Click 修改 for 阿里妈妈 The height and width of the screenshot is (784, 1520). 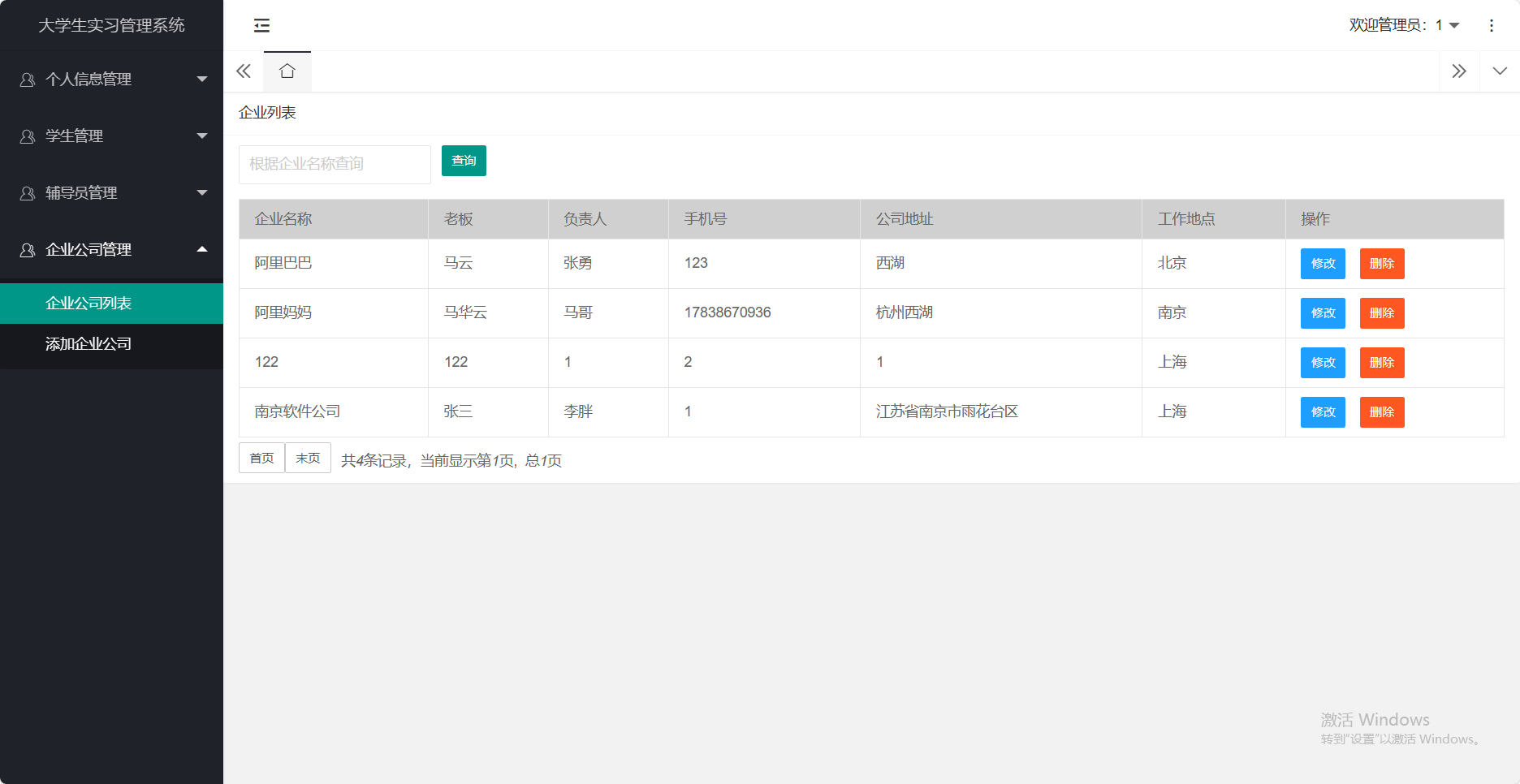[1323, 313]
